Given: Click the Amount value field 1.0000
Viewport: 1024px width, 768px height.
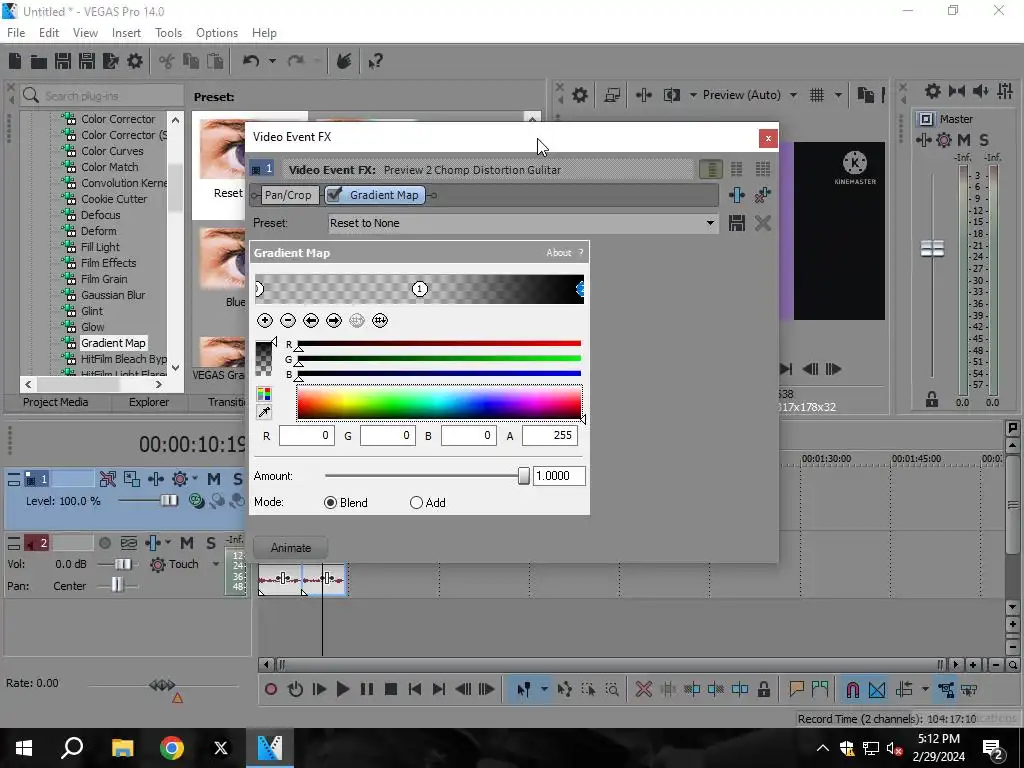Looking at the screenshot, I should [x=559, y=476].
